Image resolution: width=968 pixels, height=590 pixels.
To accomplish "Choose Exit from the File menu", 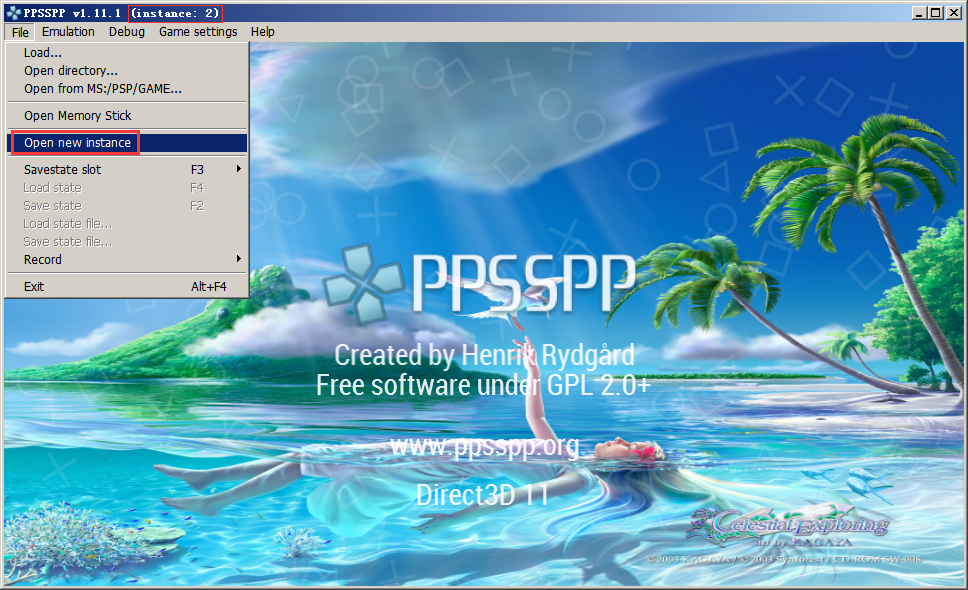I will 127,287.
